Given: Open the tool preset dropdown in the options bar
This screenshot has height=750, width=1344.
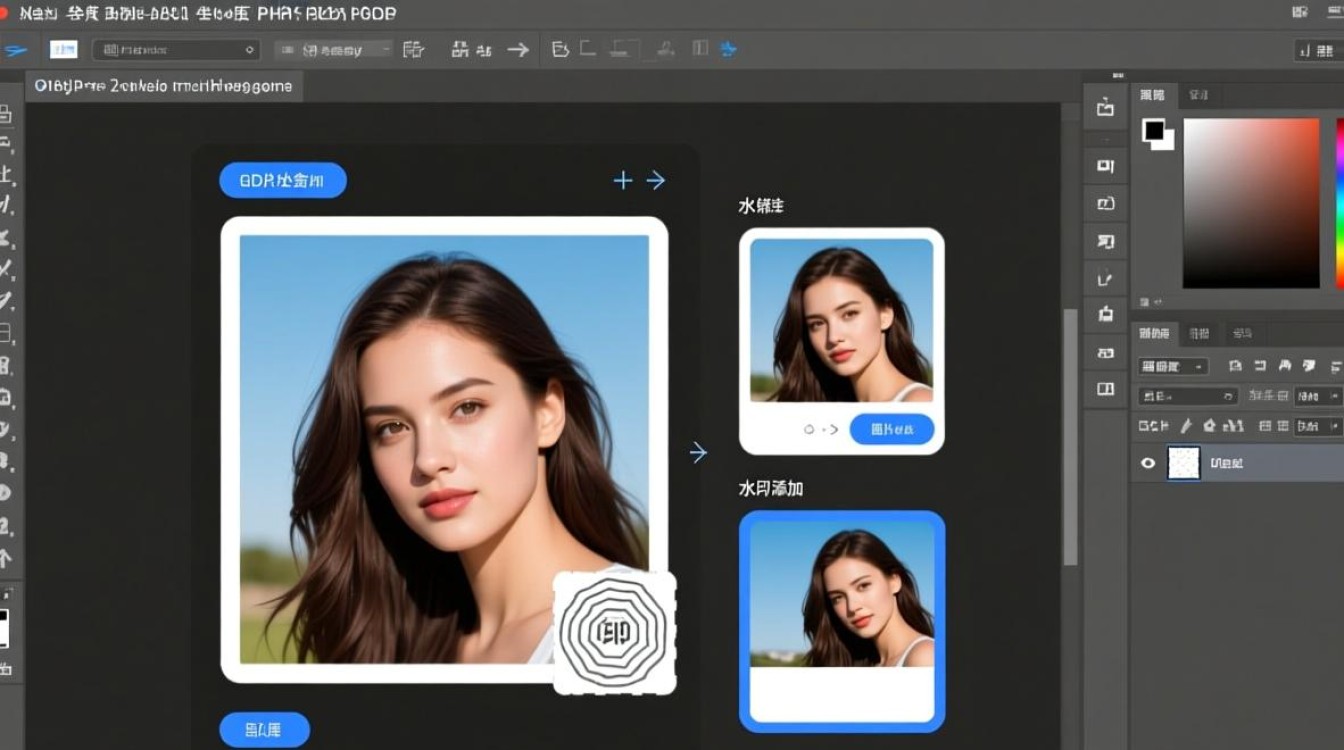Looking at the screenshot, I should pyautogui.click(x=175, y=48).
